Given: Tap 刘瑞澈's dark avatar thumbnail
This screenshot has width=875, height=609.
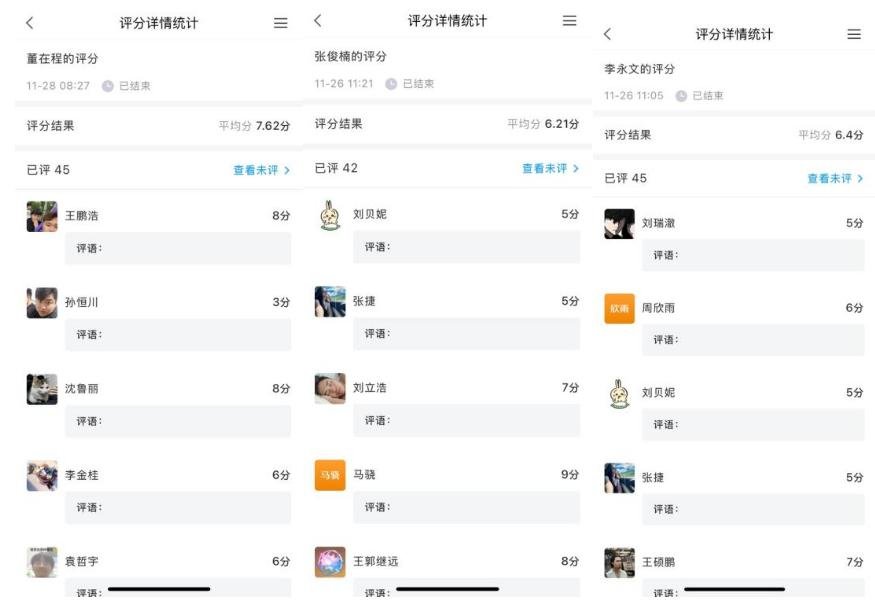Looking at the screenshot, I should [620, 223].
